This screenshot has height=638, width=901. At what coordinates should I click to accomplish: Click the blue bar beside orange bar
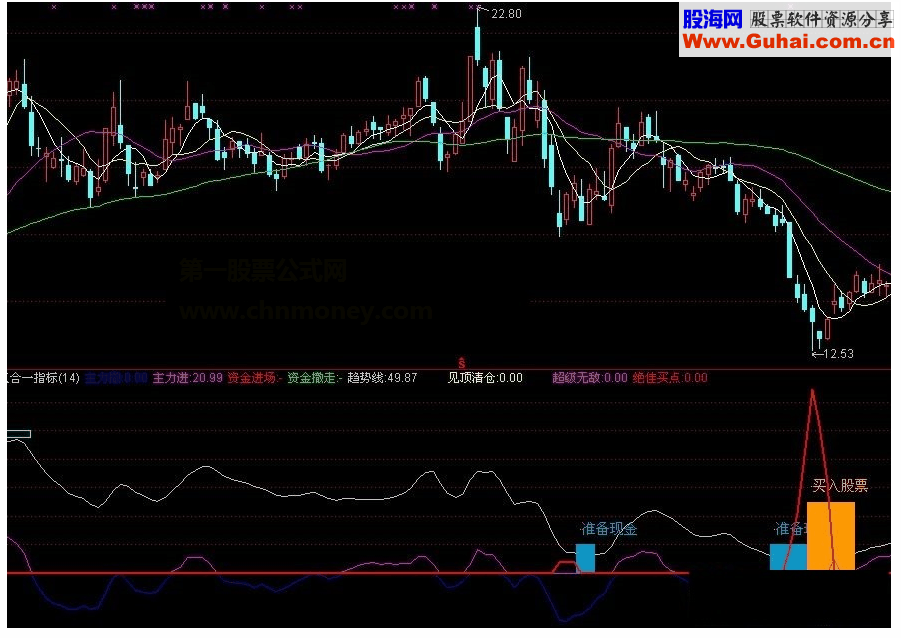coord(788,557)
